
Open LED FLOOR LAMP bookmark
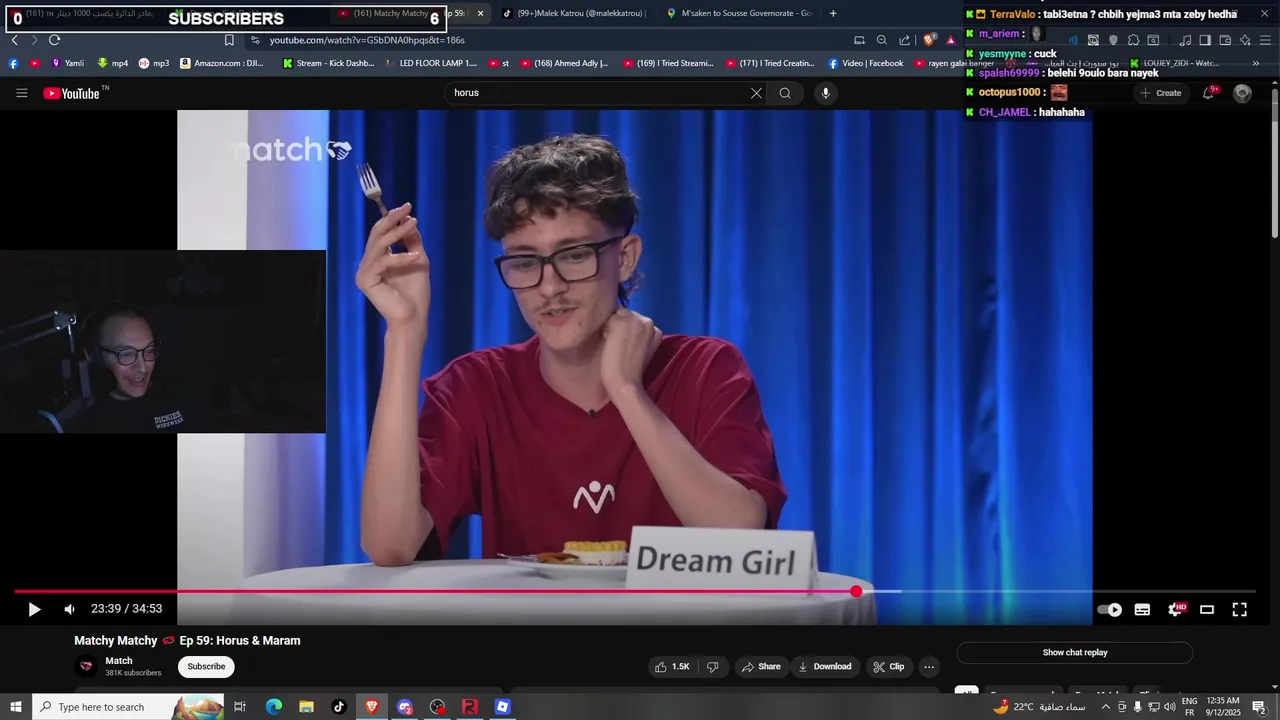[x=430, y=63]
